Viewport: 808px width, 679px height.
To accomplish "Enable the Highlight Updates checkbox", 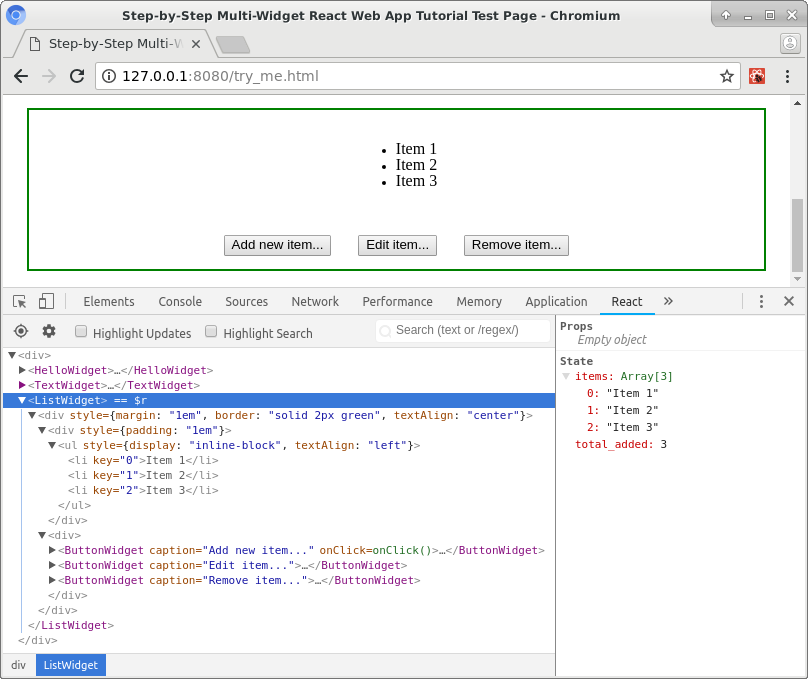I will tap(80, 332).
